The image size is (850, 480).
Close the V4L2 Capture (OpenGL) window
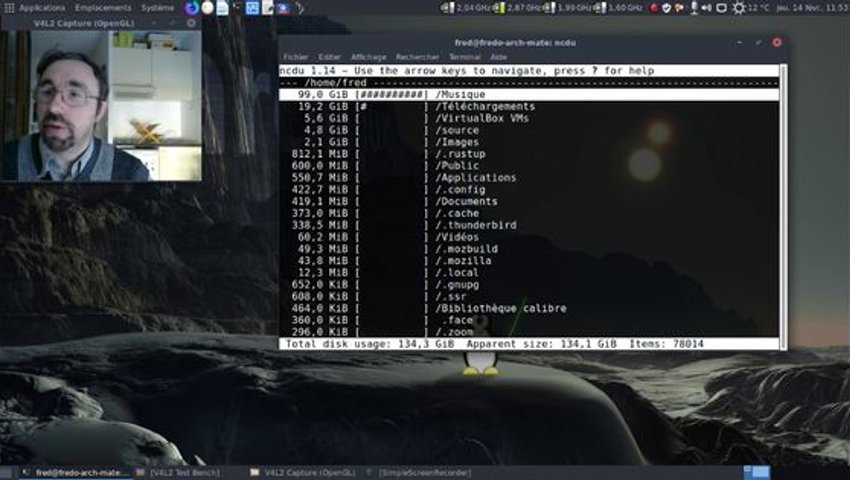coord(191,23)
